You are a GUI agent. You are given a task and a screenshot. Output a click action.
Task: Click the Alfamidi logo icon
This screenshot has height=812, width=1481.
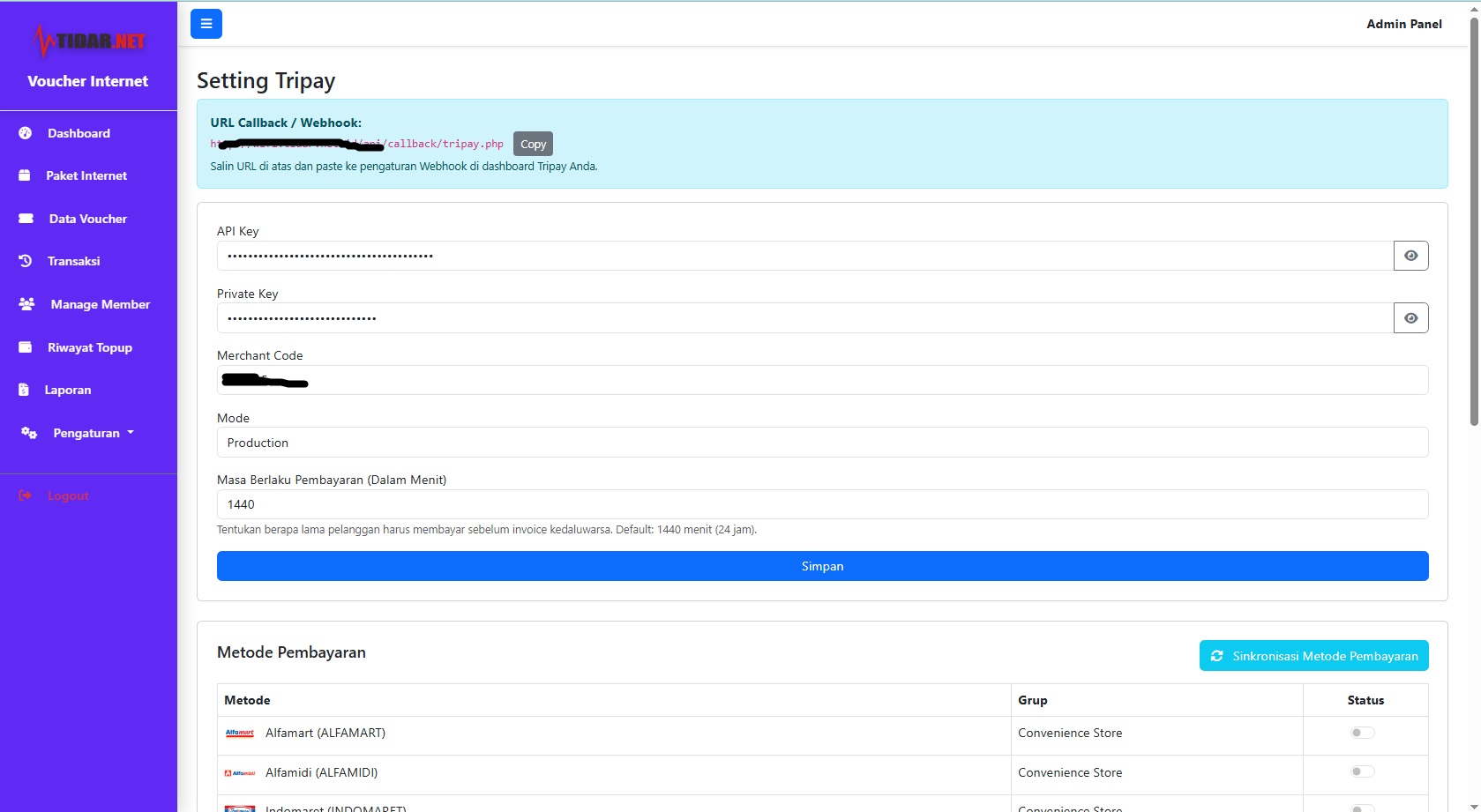(x=240, y=772)
